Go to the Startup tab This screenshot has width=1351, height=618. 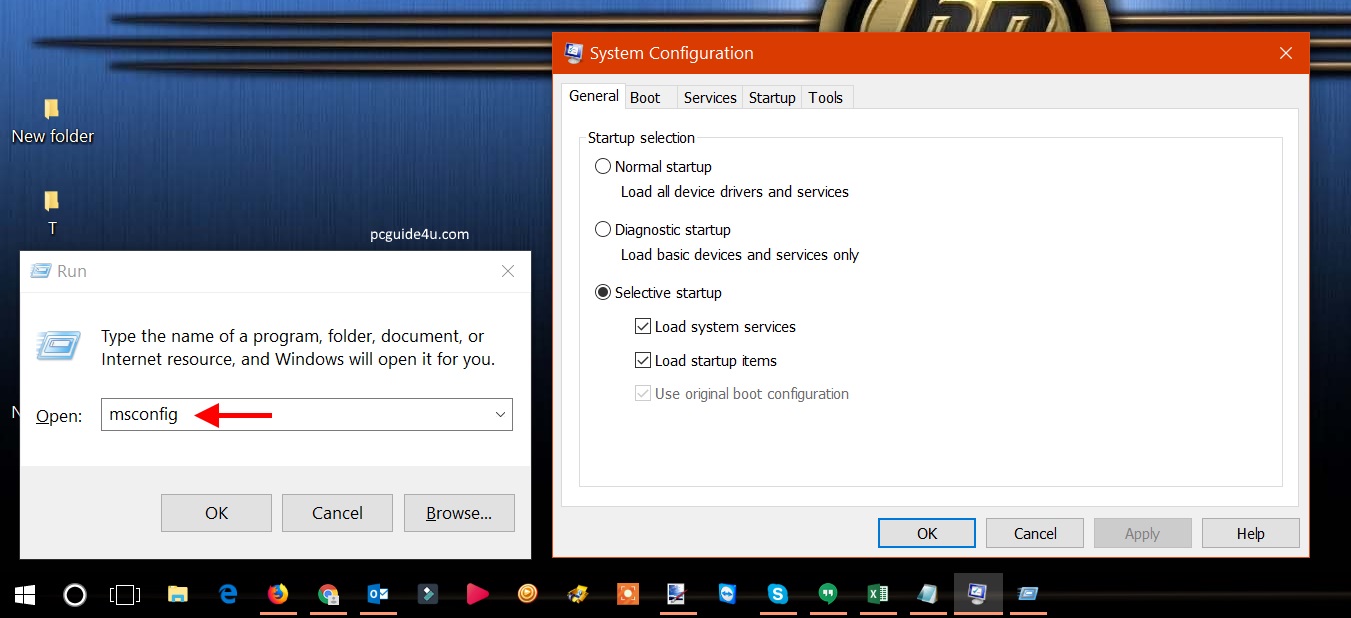[772, 97]
